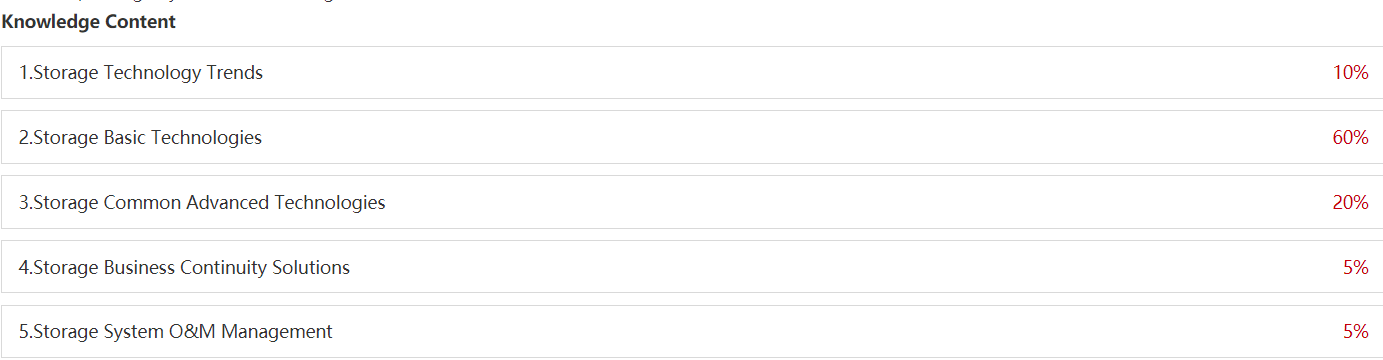Click the 5% beside Business Continuity Solutions
The width and height of the screenshot is (1383, 360).
[1356, 267]
